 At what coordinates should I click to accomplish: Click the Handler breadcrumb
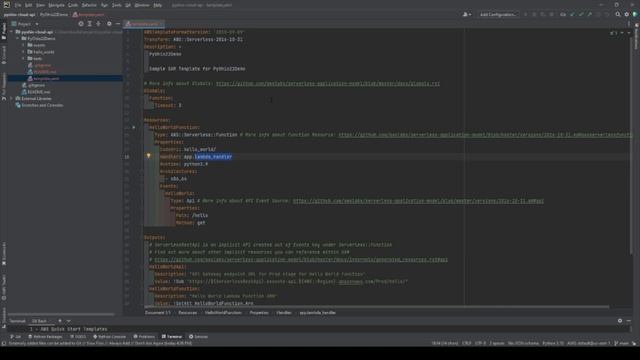[x=284, y=313]
